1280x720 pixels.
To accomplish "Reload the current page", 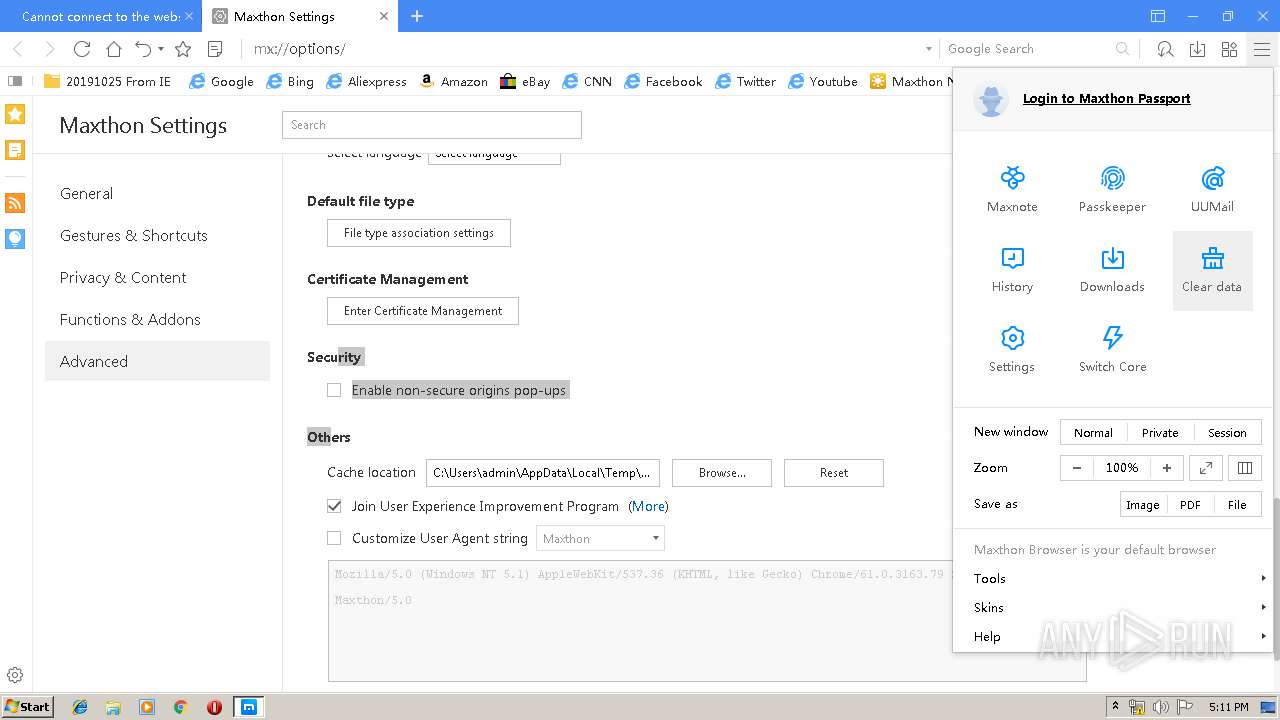I will (x=82, y=49).
